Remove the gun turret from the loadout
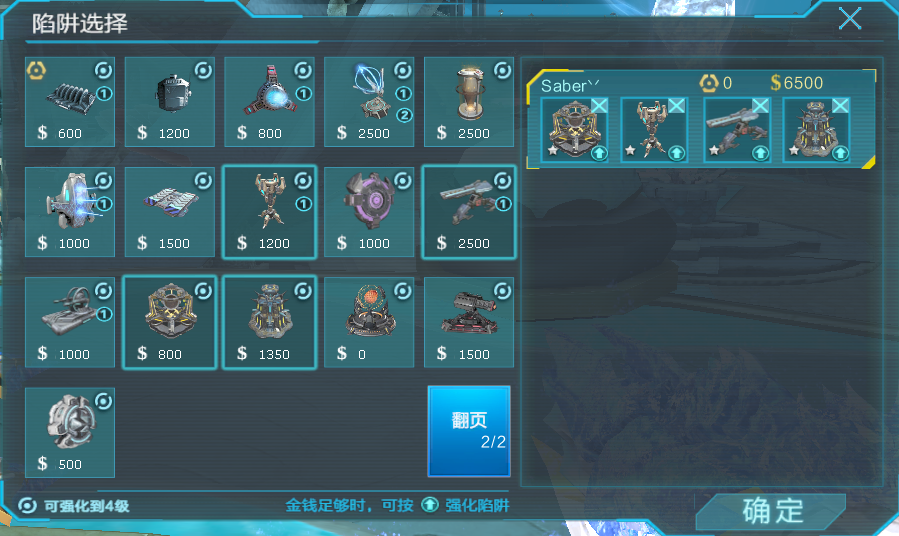 click(760, 105)
